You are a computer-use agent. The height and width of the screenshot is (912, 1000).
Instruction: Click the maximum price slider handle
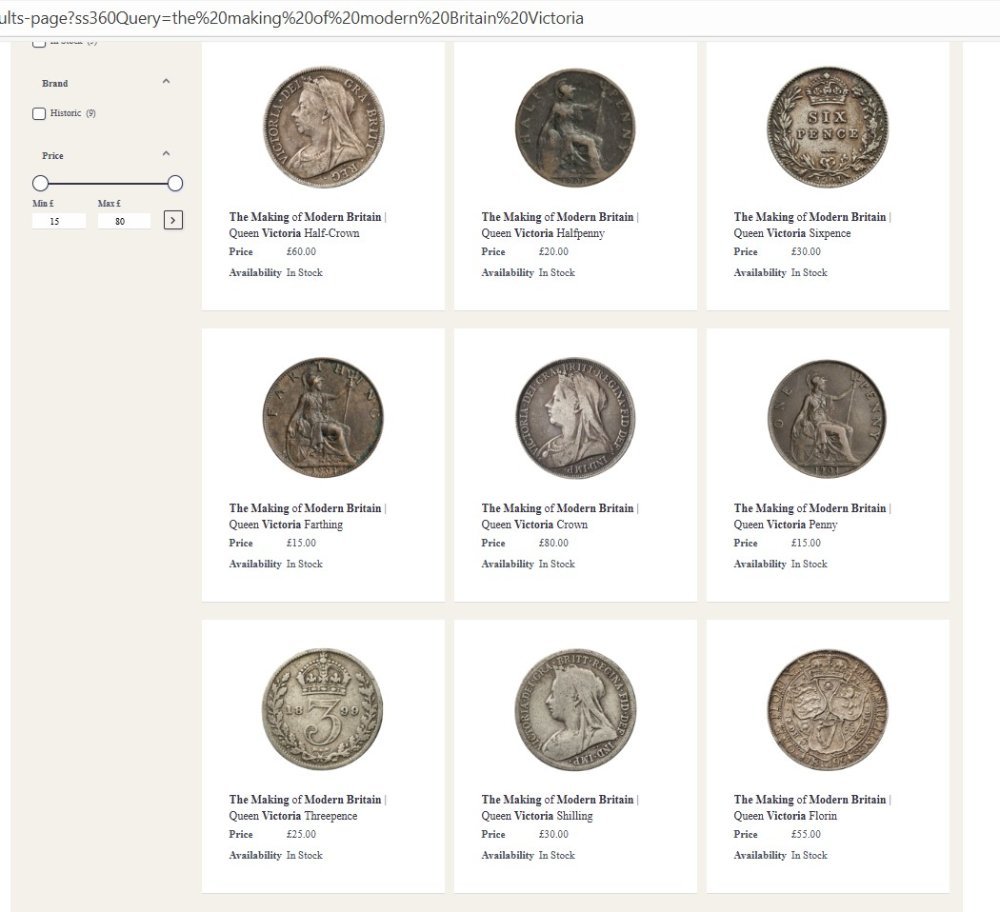pos(175,183)
